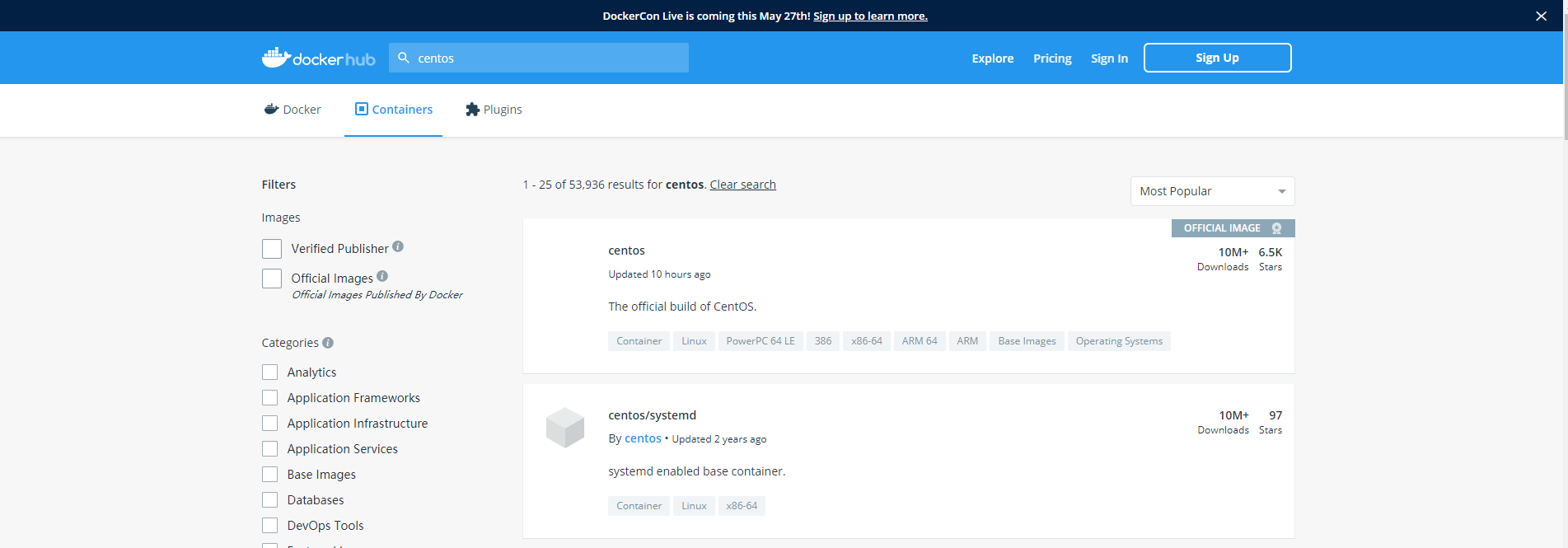Click the 'Updated 10 hours ago' text
Viewport: 1568px width, 548px height.
[x=659, y=274]
